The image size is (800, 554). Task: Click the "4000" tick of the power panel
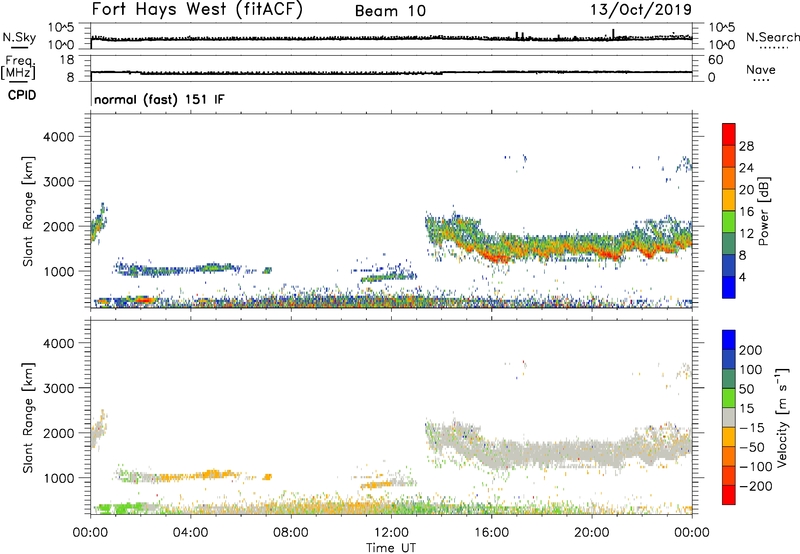58,137
